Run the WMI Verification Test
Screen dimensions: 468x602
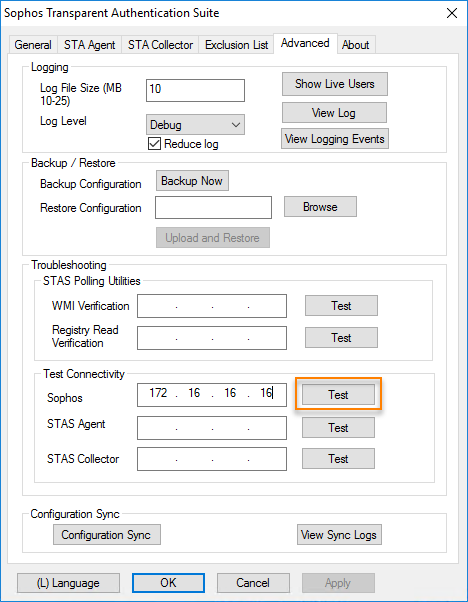[x=341, y=306]
